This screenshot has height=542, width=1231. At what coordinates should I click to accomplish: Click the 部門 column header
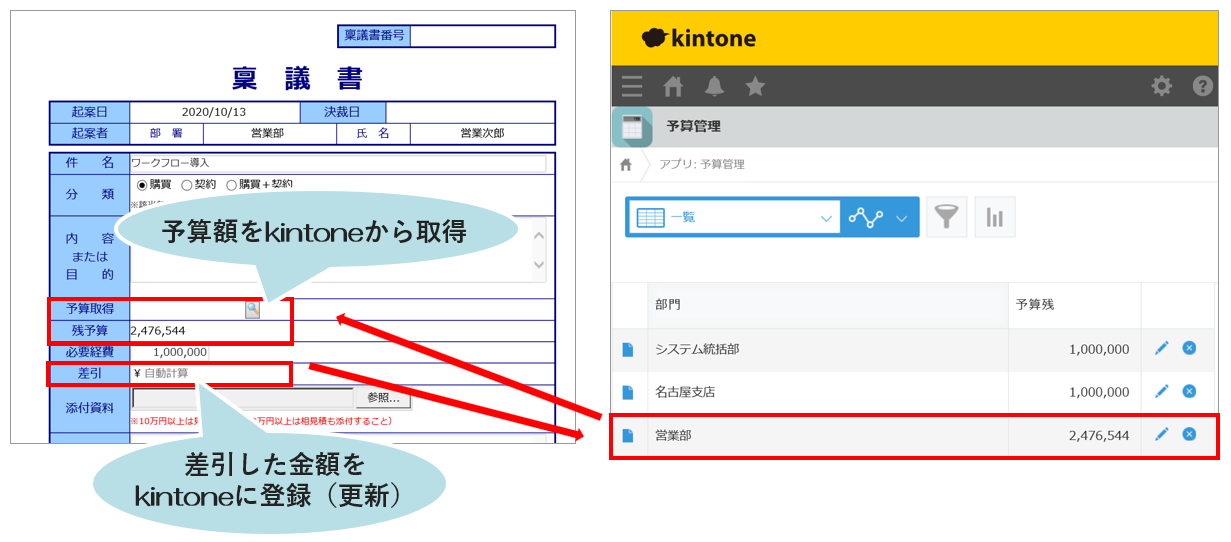pos(828,305)
